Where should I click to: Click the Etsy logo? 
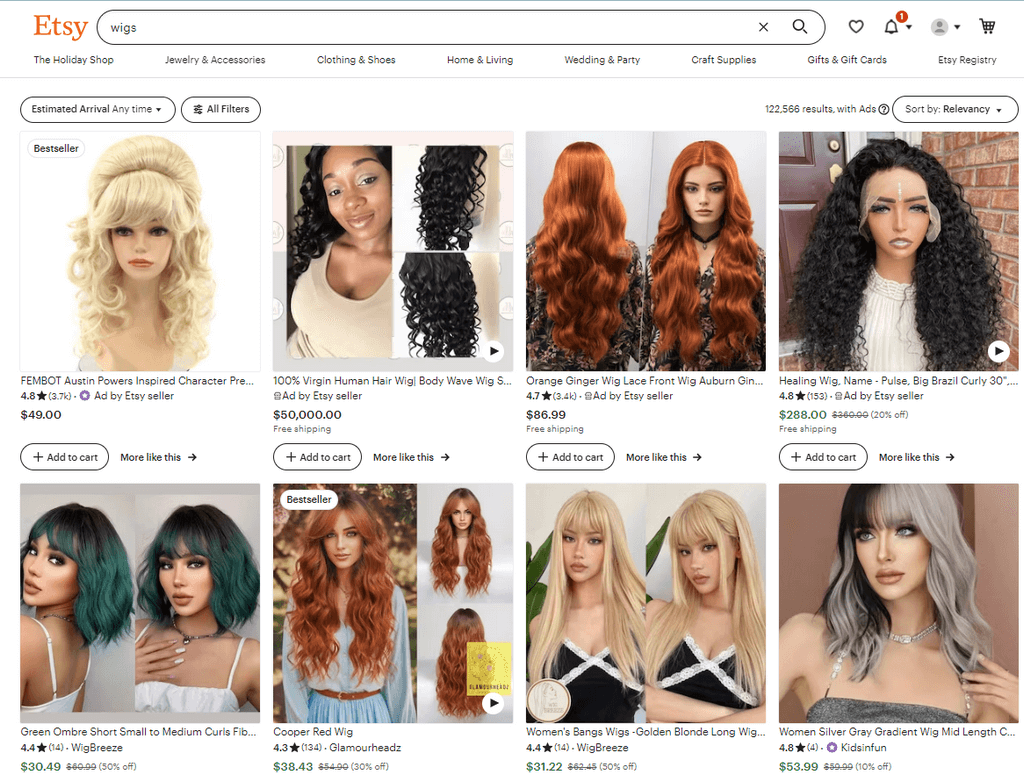click(60, 27)
